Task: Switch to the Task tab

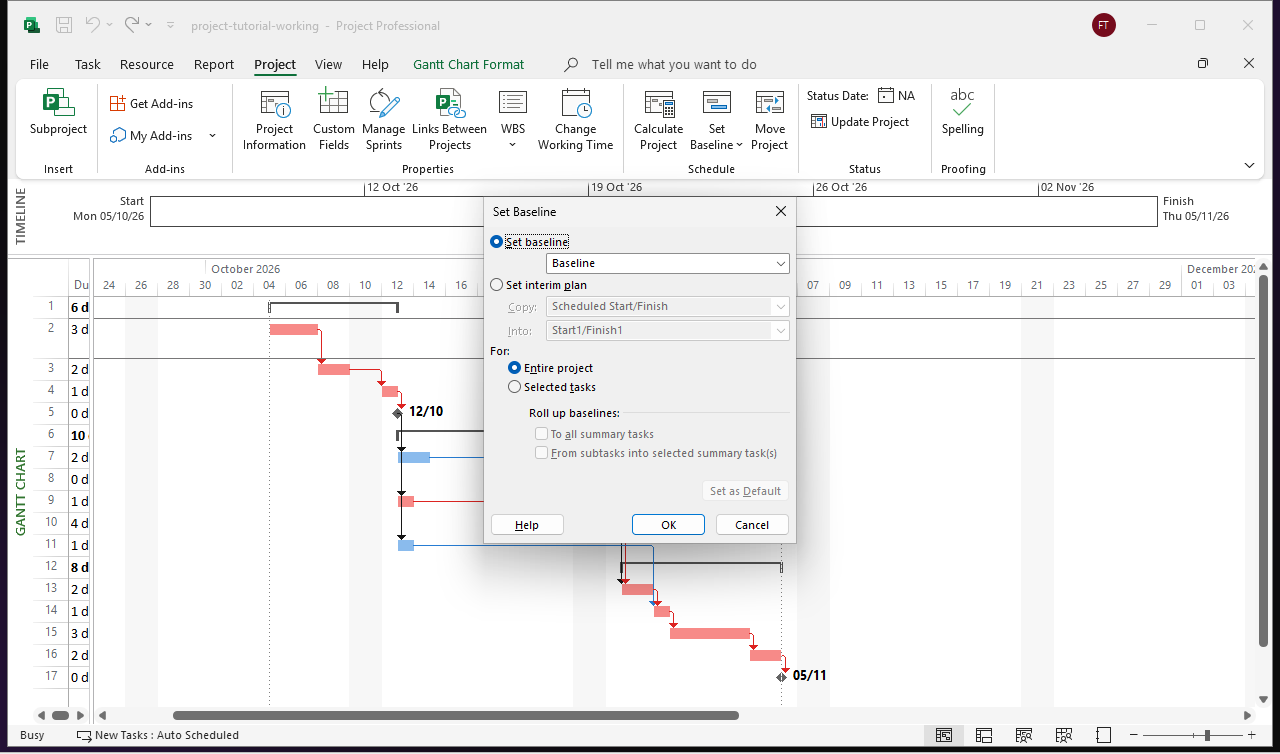Action: (88, 64)
